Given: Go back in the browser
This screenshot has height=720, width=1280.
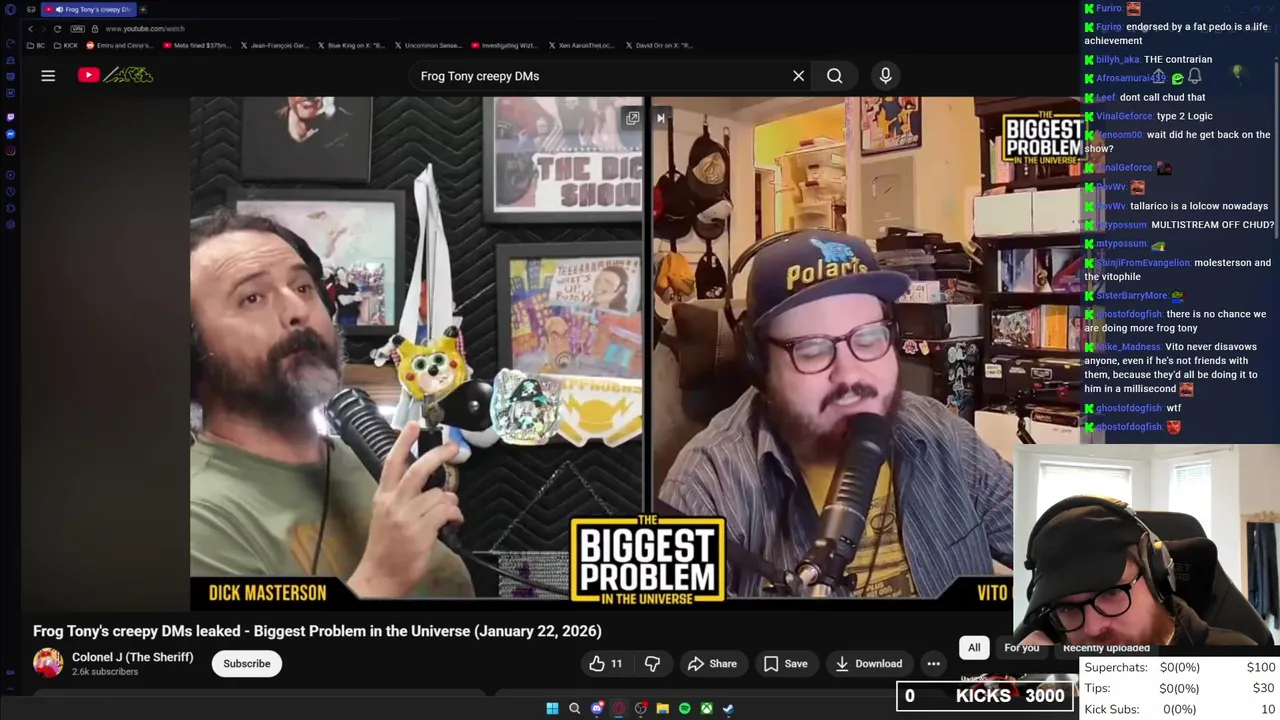Looking at the screenshot, I should [x=30, y=29].
